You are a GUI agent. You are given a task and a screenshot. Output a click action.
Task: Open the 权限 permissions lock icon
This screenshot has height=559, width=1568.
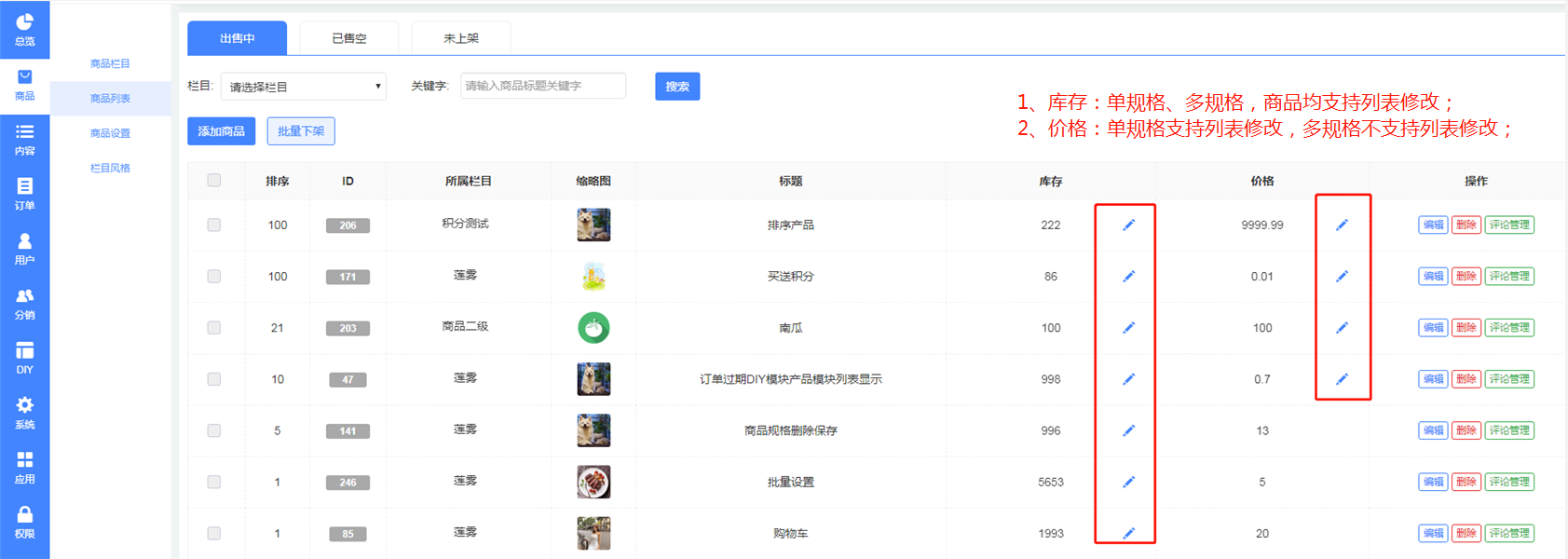pos(24,523)
